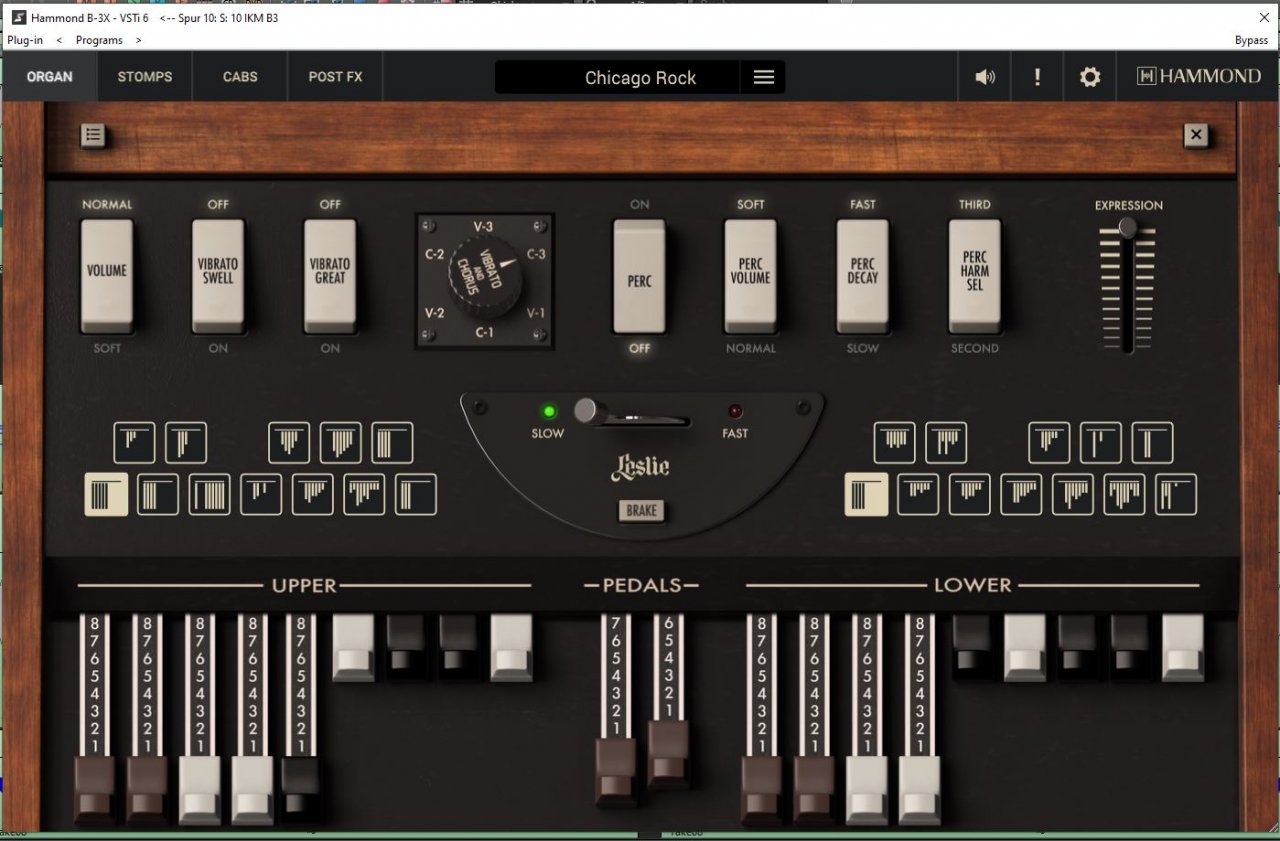1280x841 pixels.
Task: Toggle the Perc Decay fast/slow switch
Action: click(x=862, y=277)
